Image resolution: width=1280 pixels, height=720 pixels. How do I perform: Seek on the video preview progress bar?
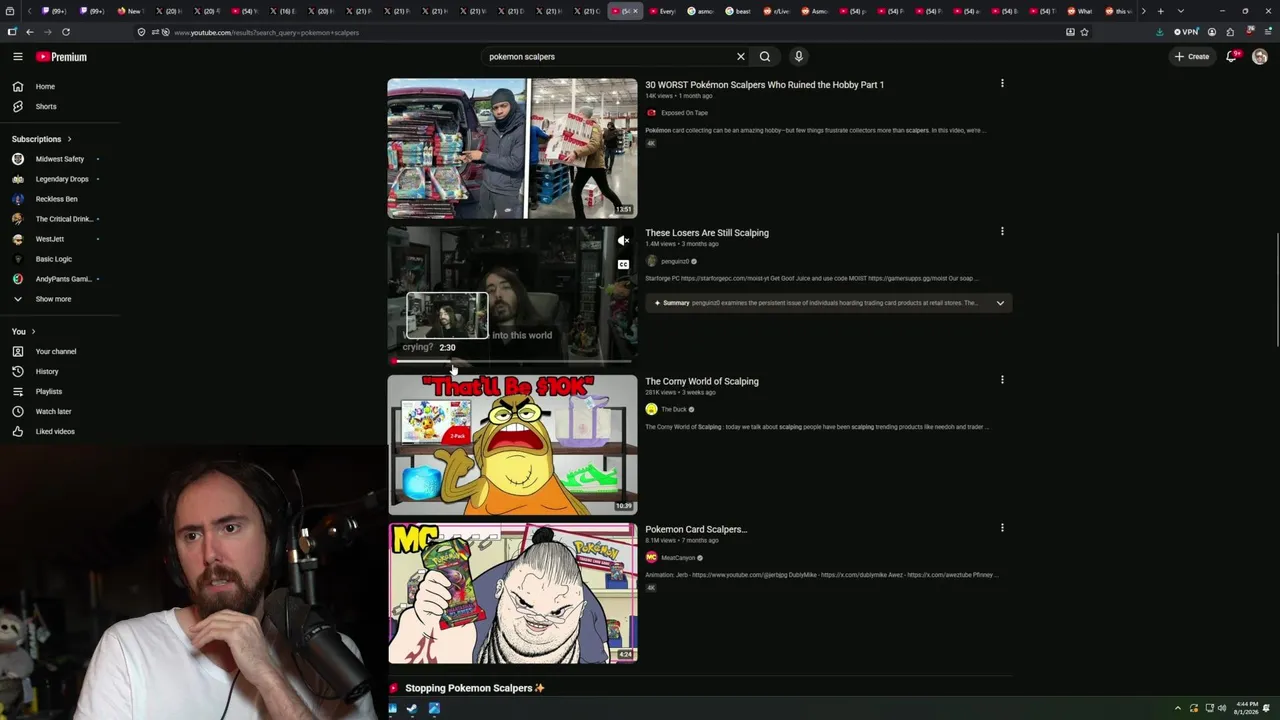point(512,361)
